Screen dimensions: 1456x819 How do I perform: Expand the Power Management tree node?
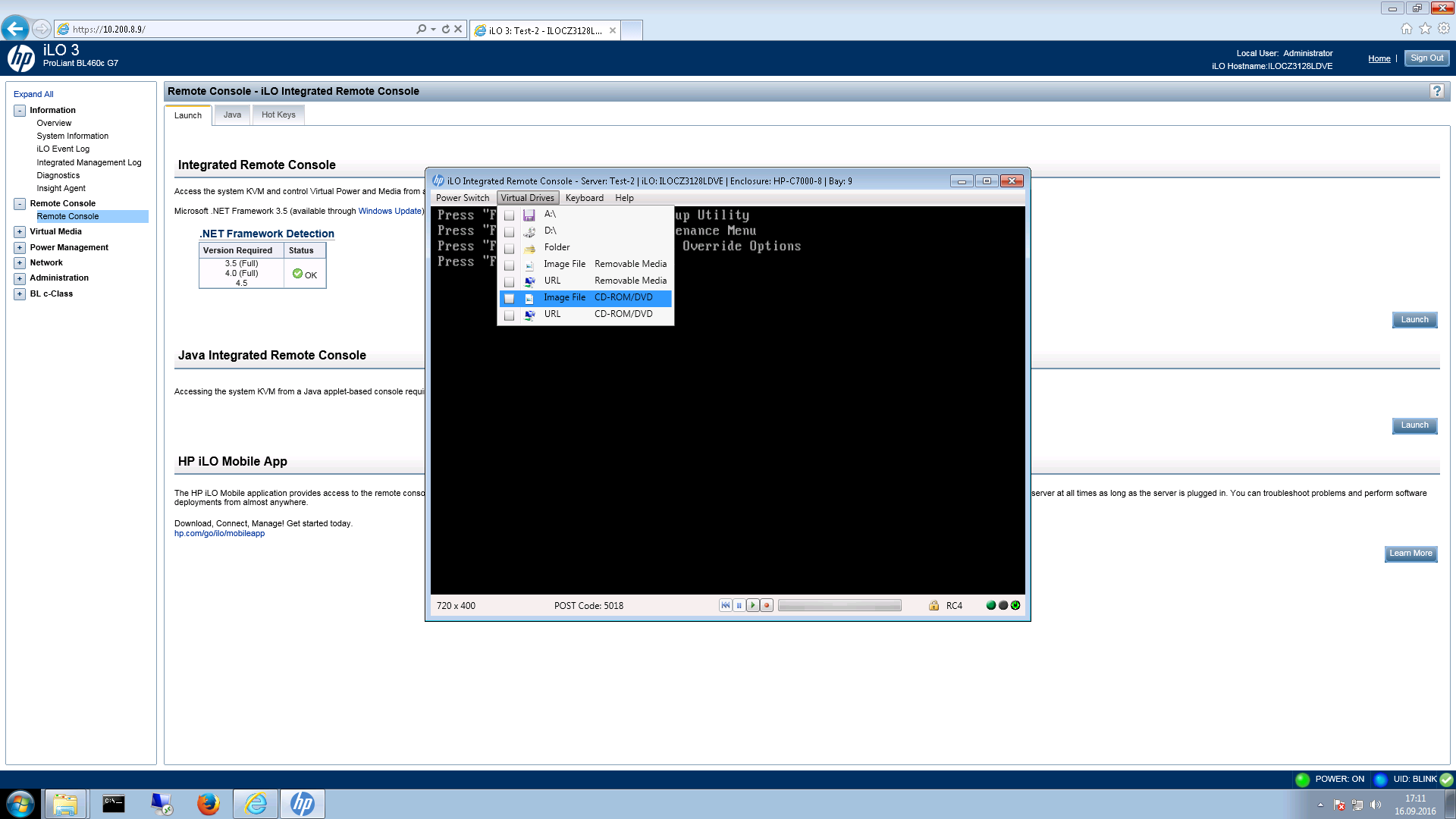(20, 248)
